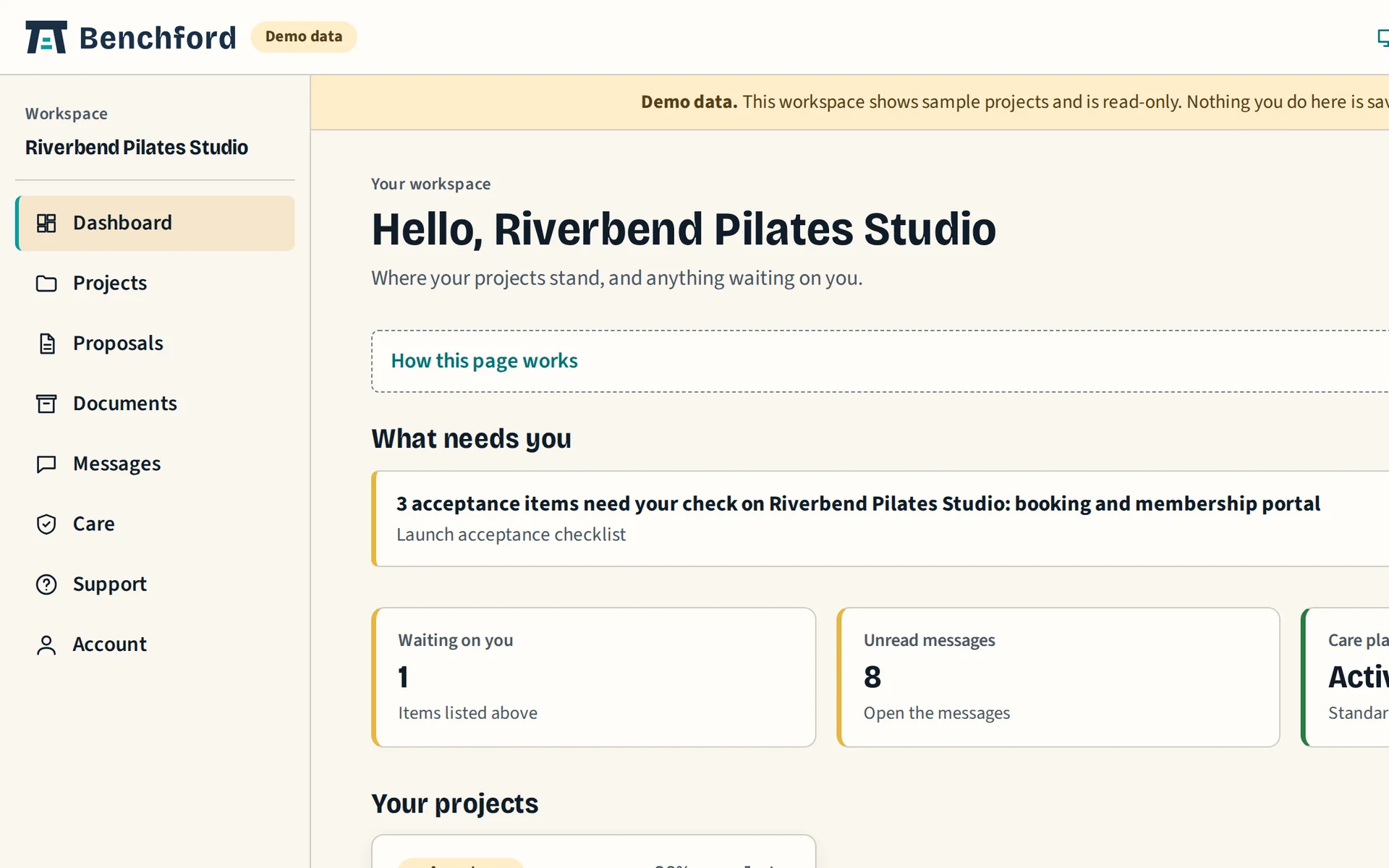
Task: Click the Workspace label in the sidebar
Action: point(67,114)
